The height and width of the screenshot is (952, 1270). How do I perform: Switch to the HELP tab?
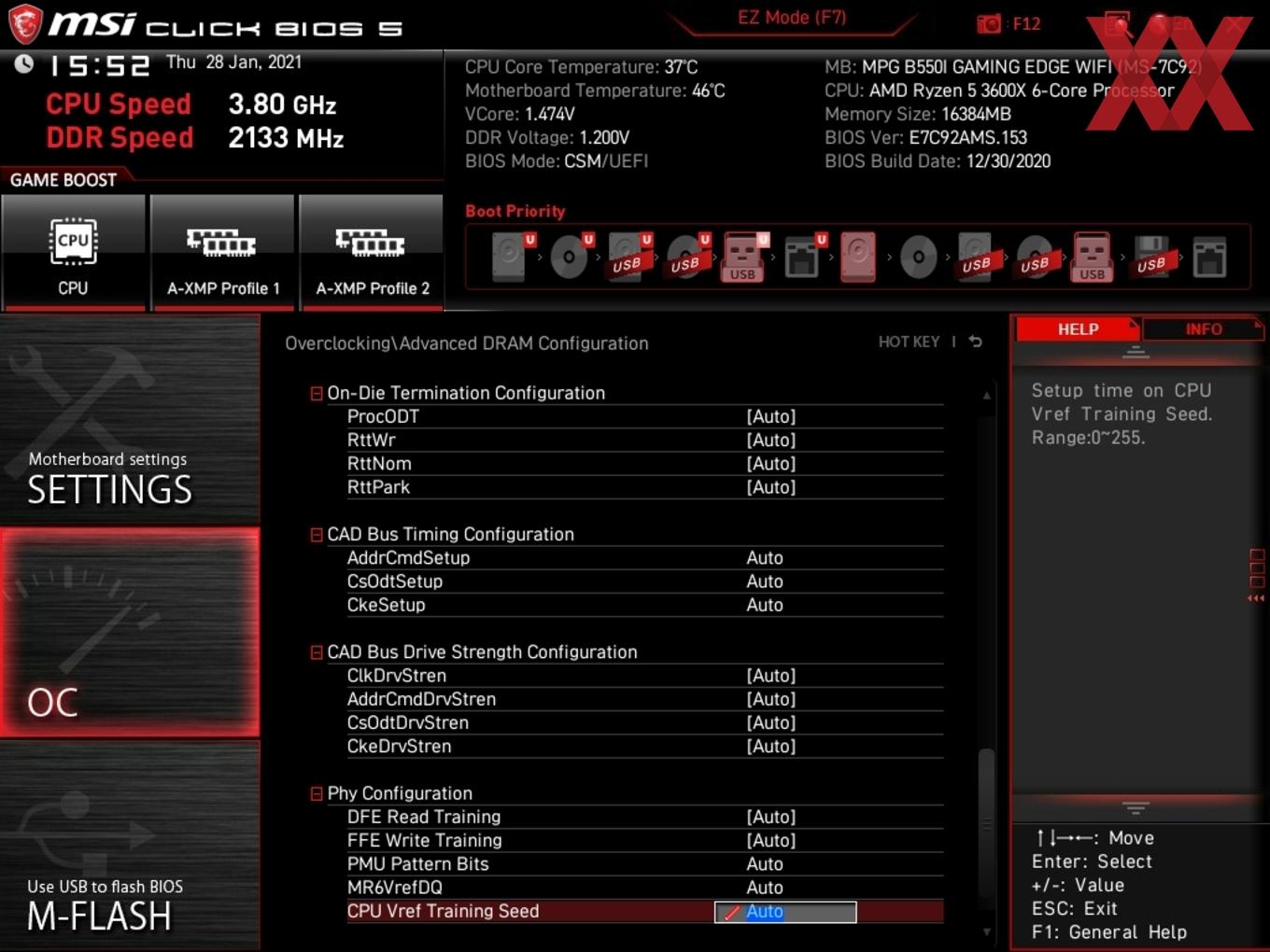1078,329
